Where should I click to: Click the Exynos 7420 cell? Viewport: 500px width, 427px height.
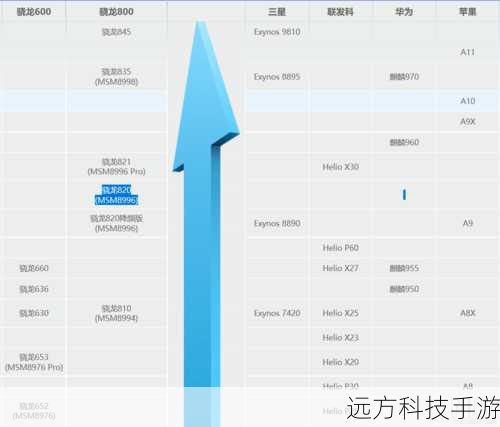[x=277, y=313]
